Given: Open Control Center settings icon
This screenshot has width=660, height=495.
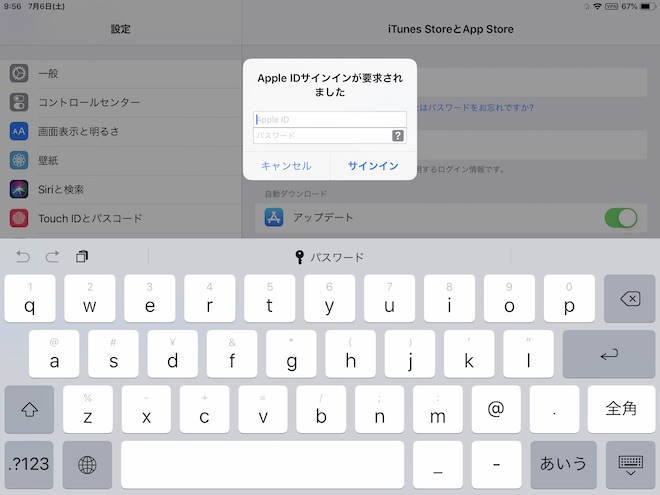Looking at the screenshot, I should click(x=19, y=102).
